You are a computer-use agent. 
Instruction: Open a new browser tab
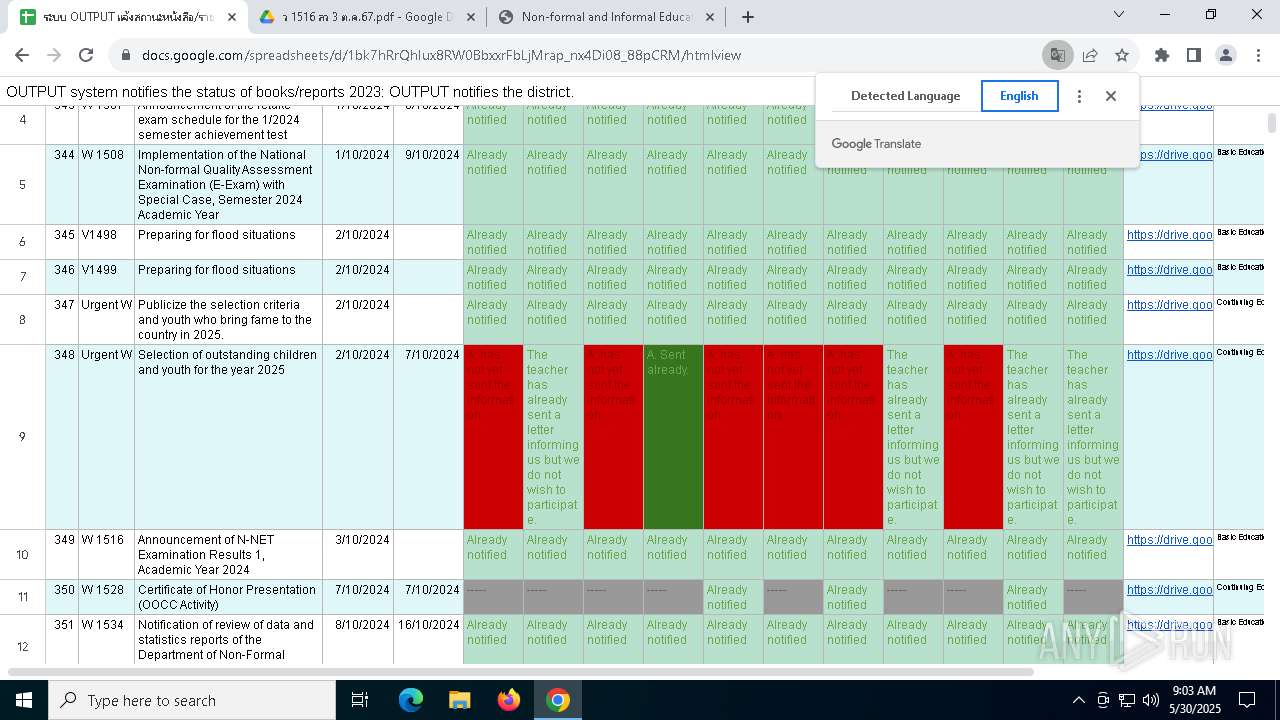tap(748, 16)
